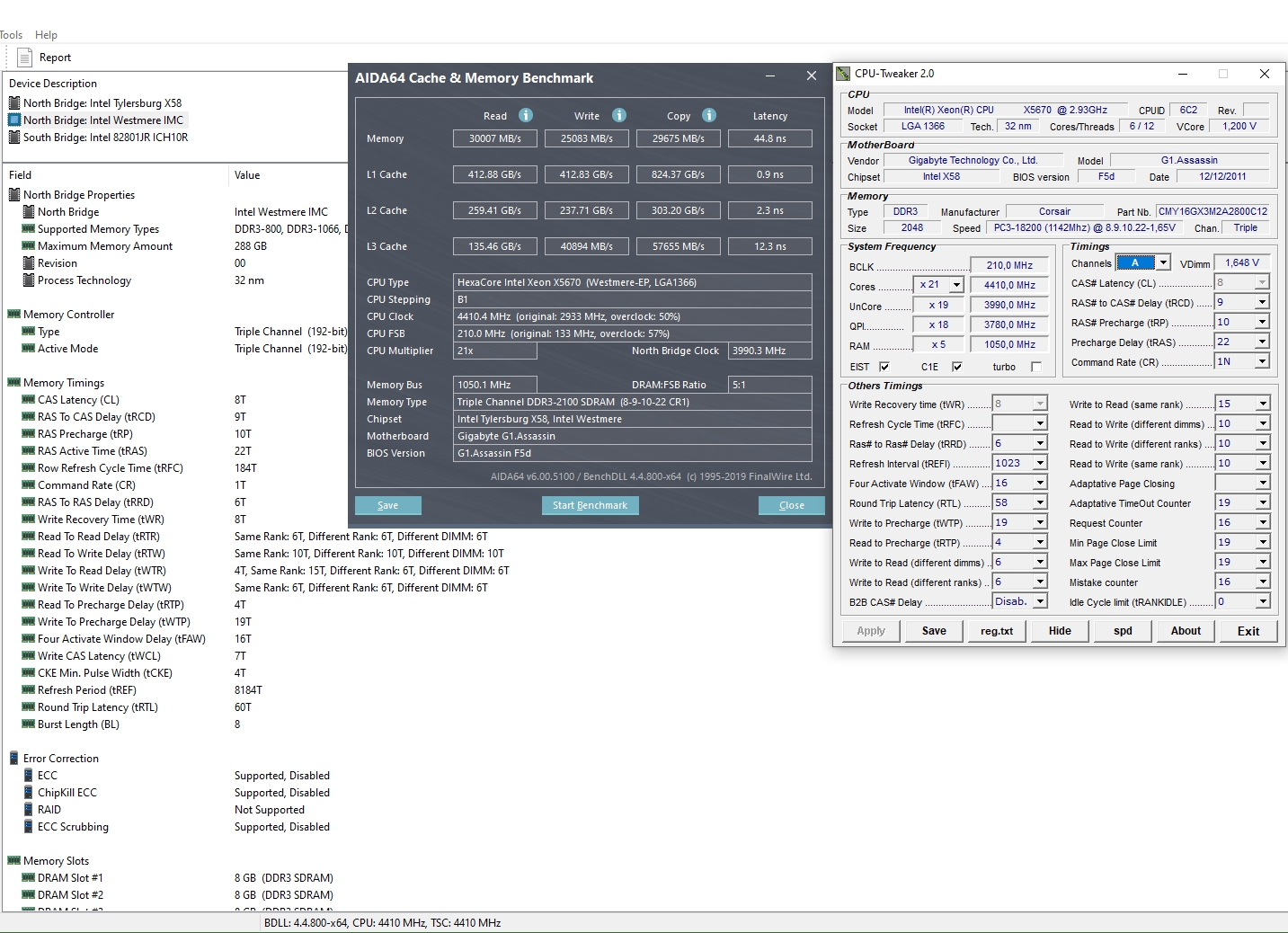The image size is (1288, 933).
Task: Open the Round Trip Latency (RTL) dropdown
Action: [1040, 502]
